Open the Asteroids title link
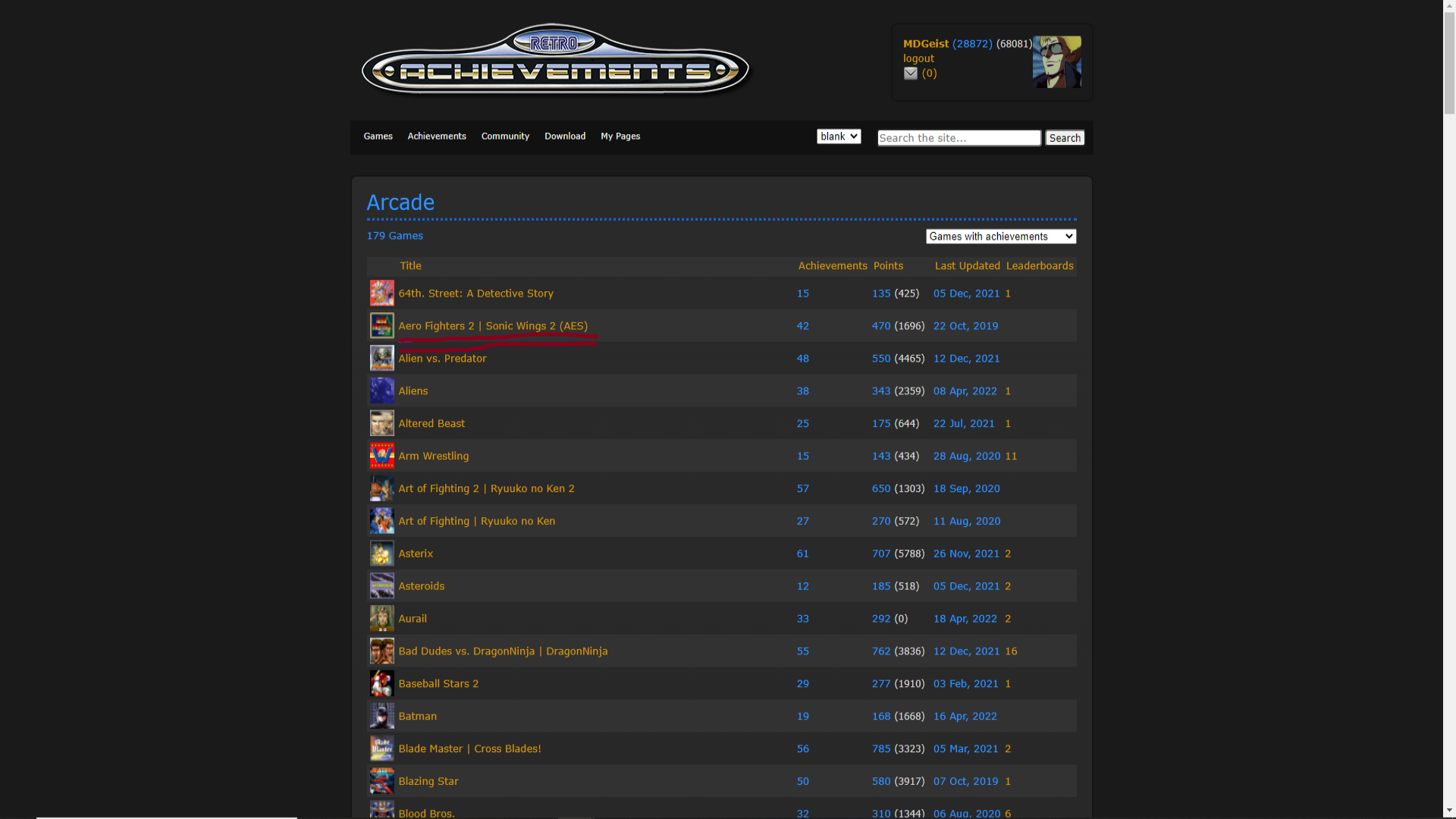The image size is (1456, 819). point(422,586)
